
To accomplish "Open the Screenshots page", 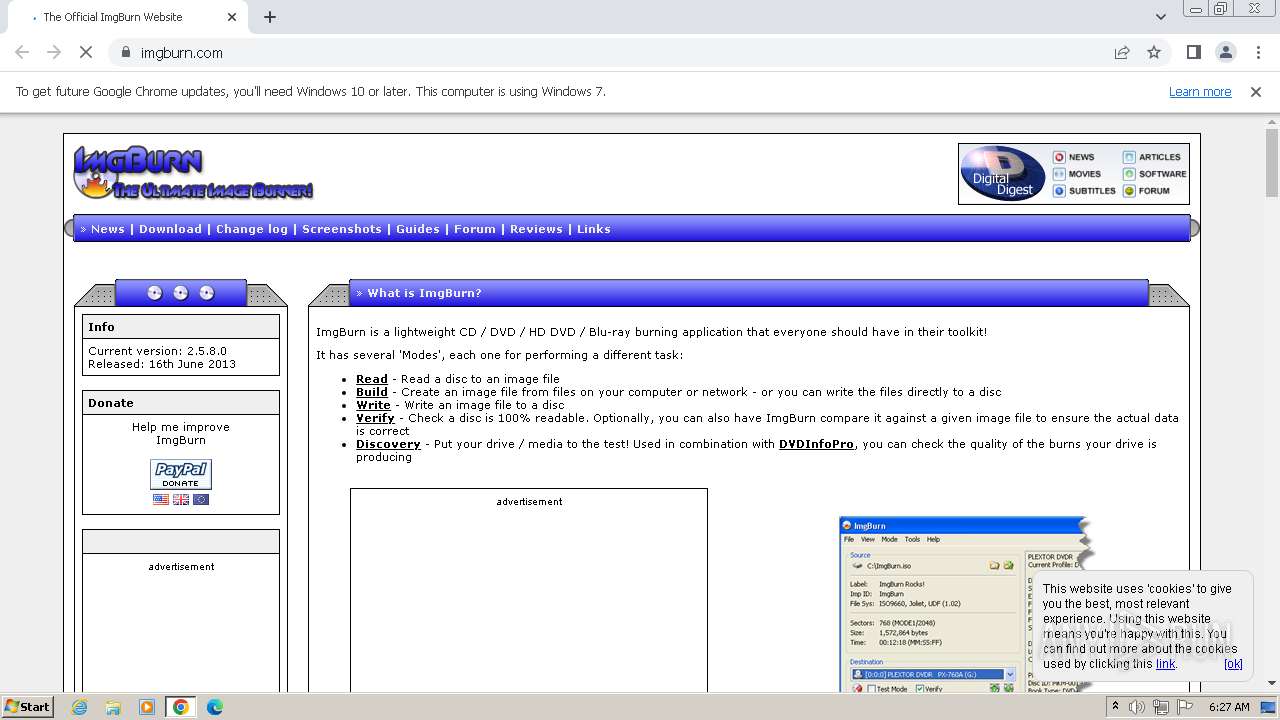I will [342, 229].
